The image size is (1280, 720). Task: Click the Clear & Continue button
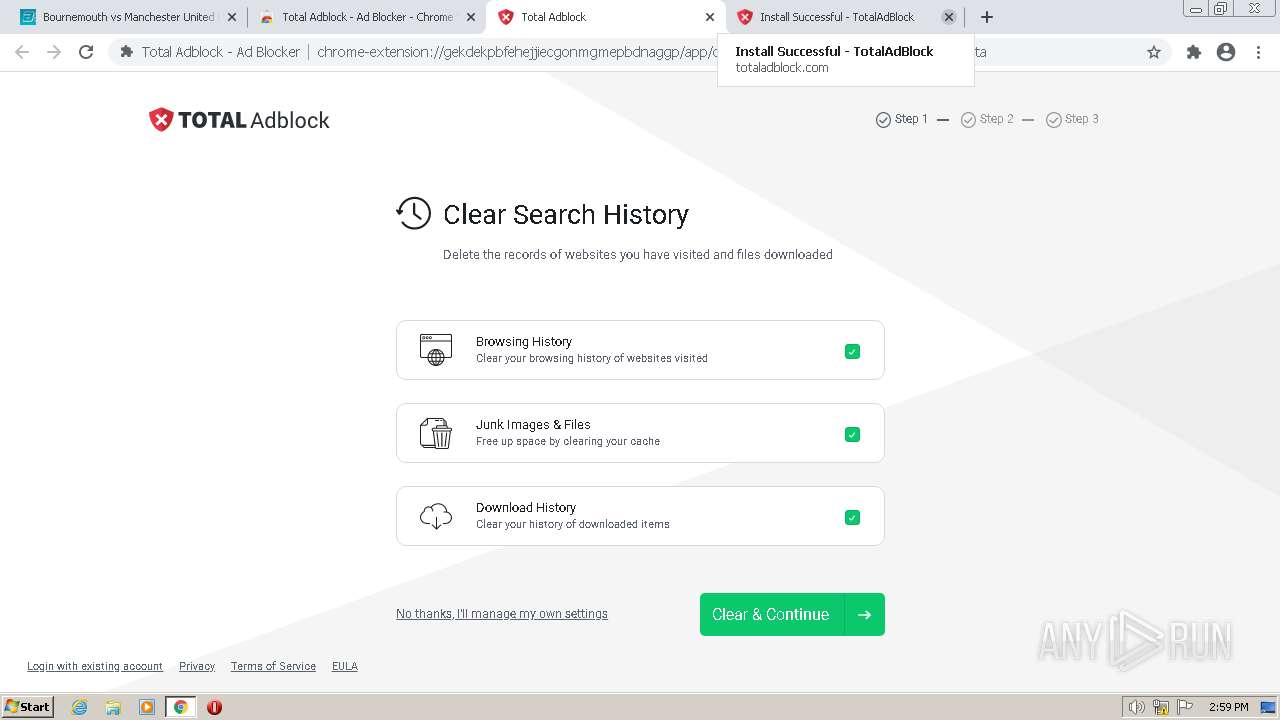click(792, 614)
